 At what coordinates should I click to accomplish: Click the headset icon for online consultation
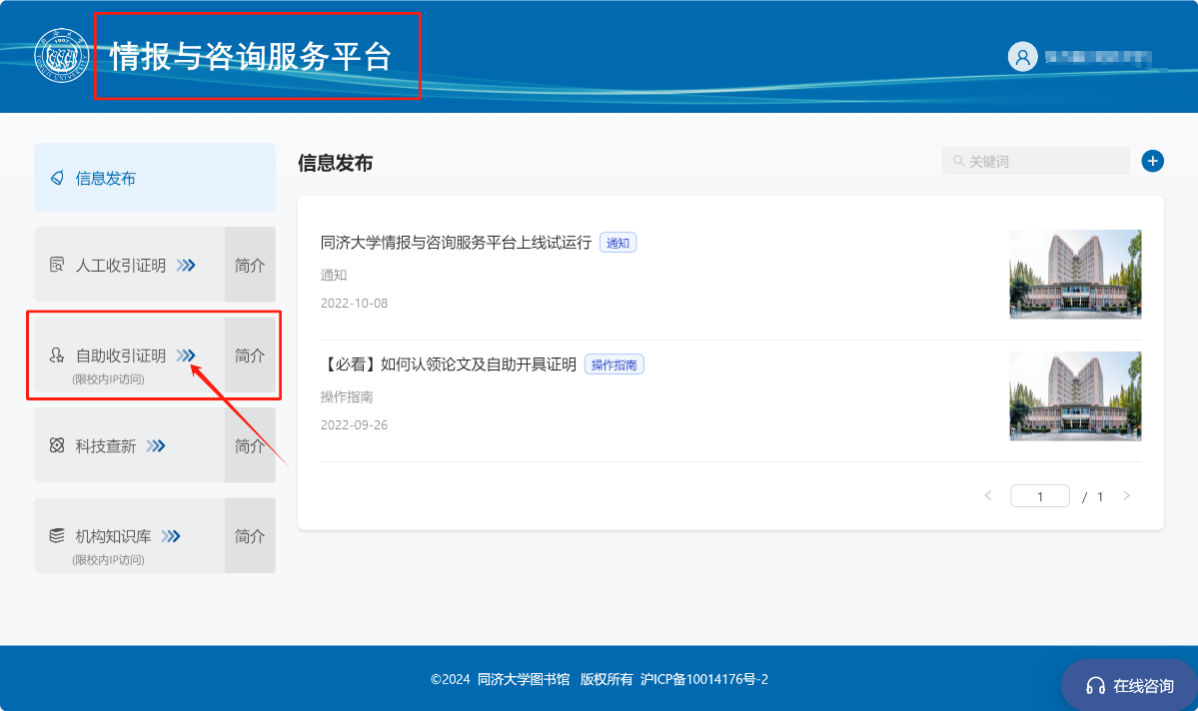(x=1095, y=686)
